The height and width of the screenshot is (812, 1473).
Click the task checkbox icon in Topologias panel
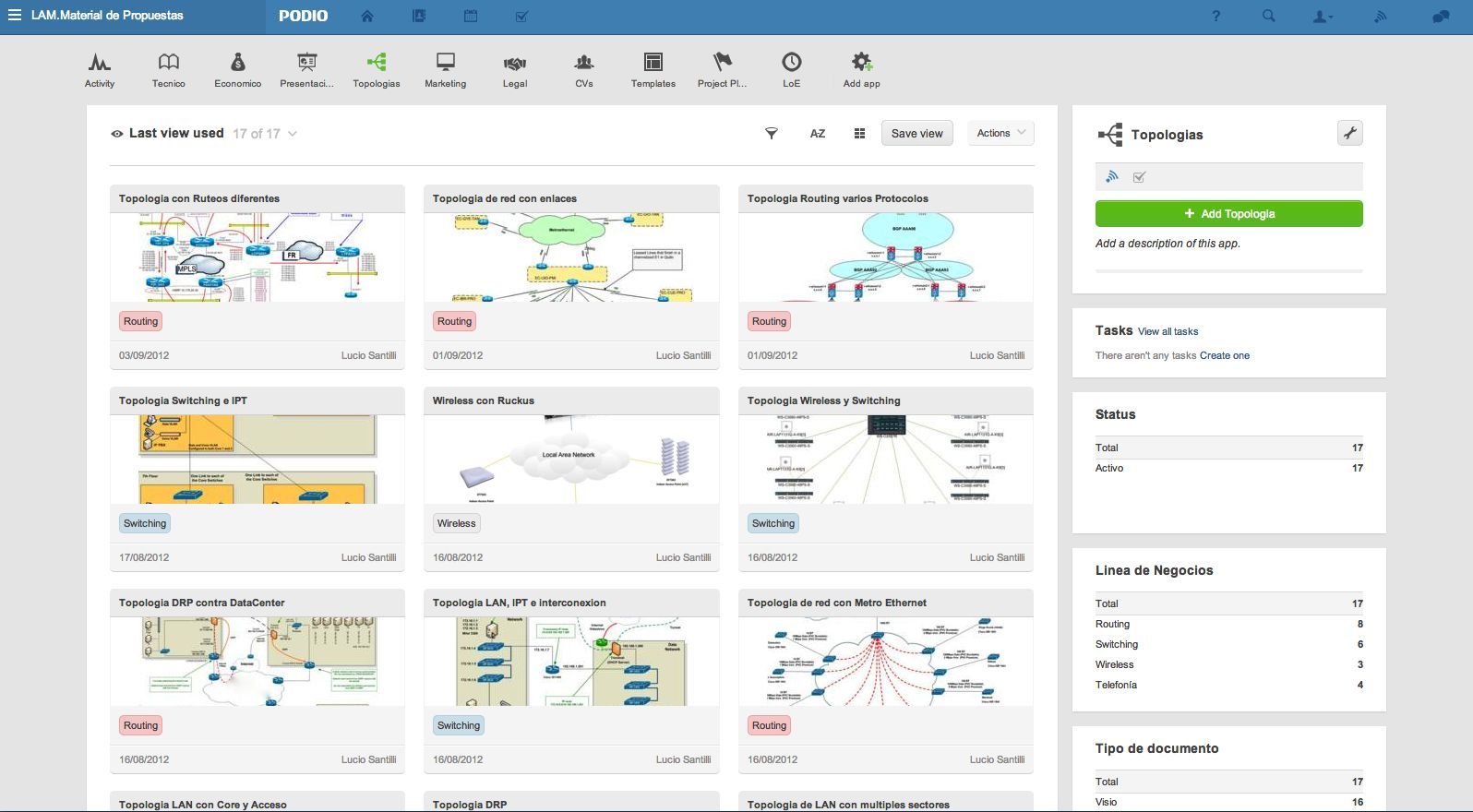click(1139, 177)
